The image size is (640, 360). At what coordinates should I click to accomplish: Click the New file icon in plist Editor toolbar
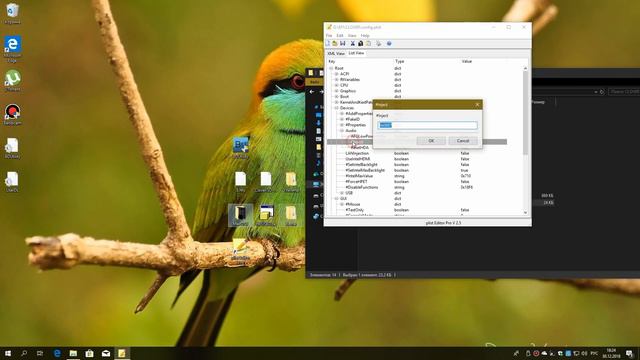pyautogui.click(x=327, y=43)
